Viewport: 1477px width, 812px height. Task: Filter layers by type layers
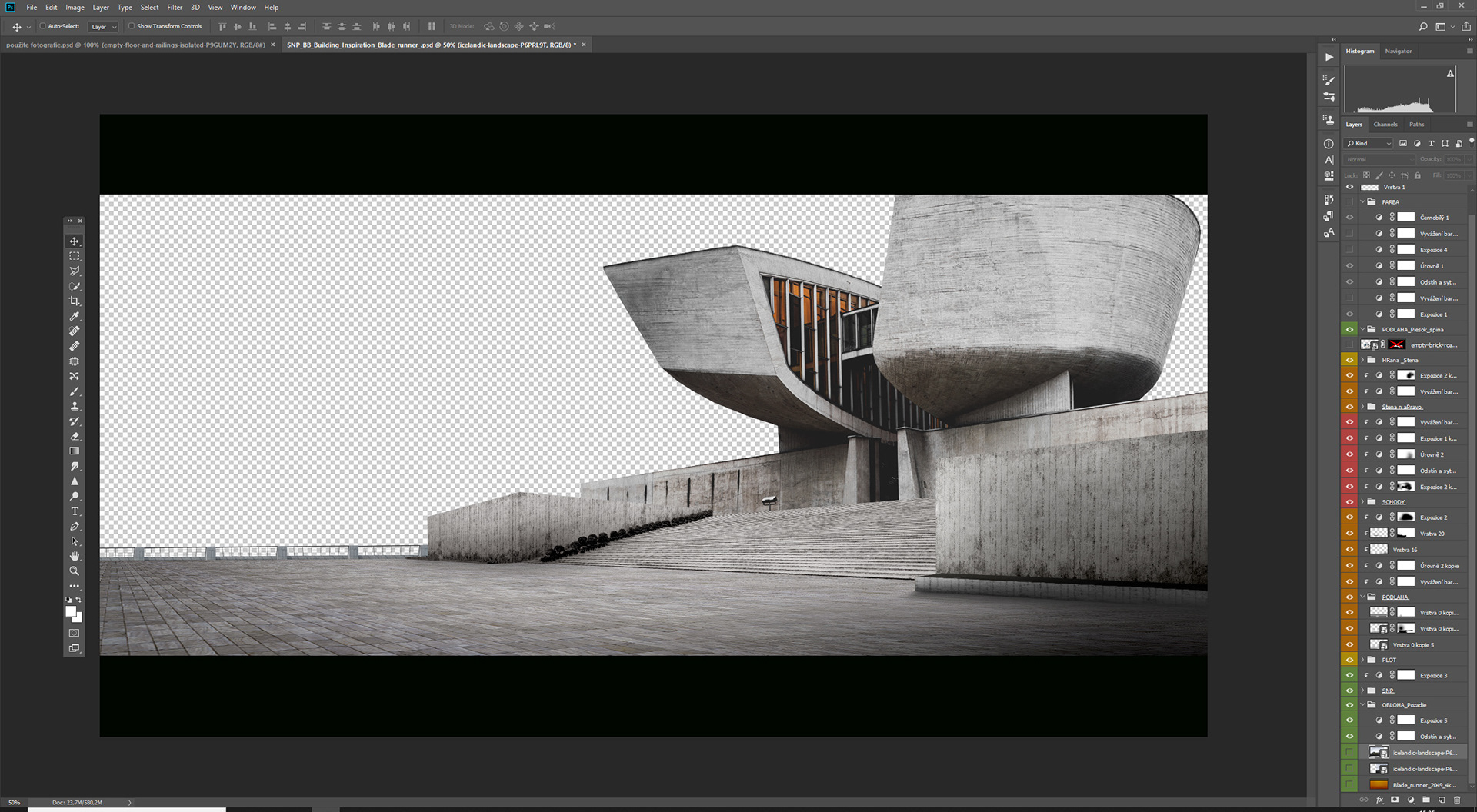1431,144
